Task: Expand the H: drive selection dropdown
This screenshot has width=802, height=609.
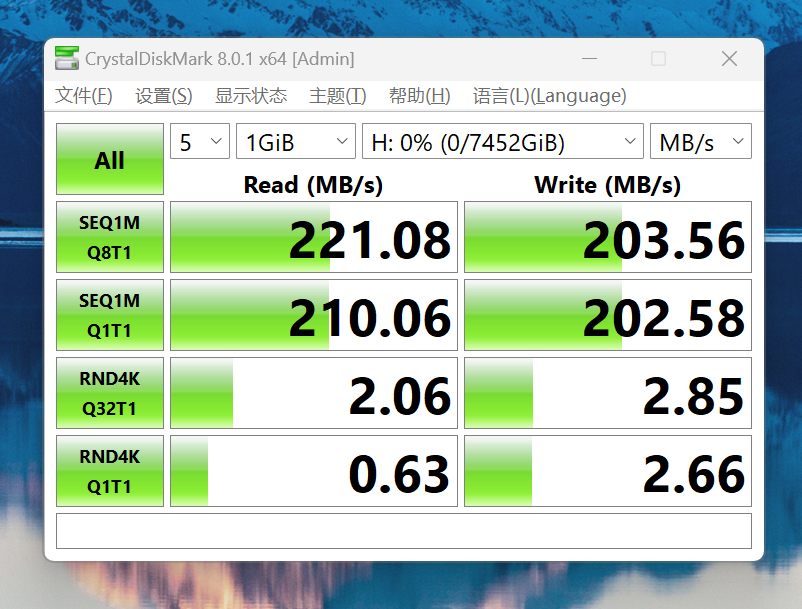Action: (503, 141)
